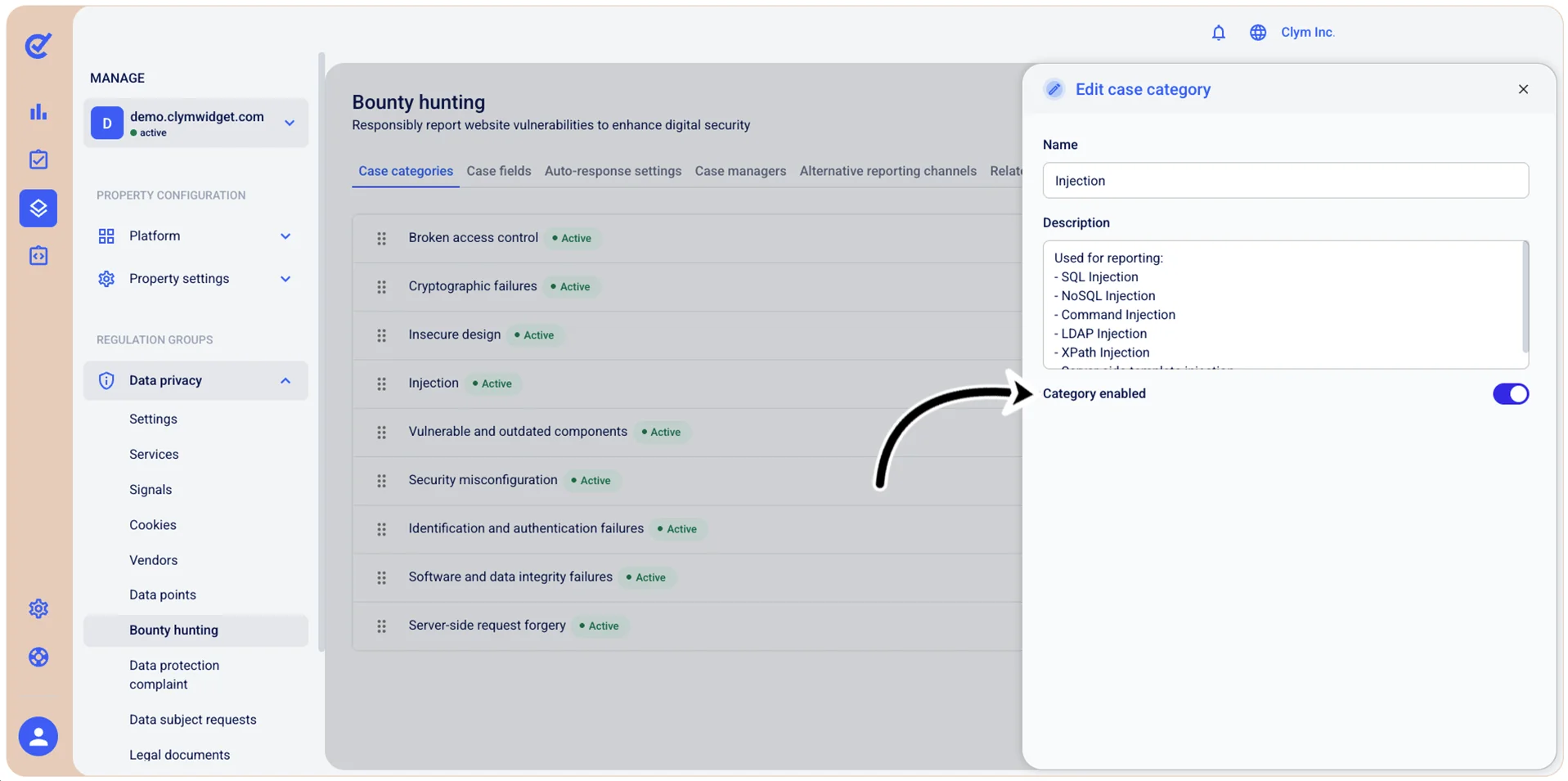Image resolution: width=1568 pixels, height=781 pixels.
Task: Switch to the Case fields tab
Action: tap(499, 171)
